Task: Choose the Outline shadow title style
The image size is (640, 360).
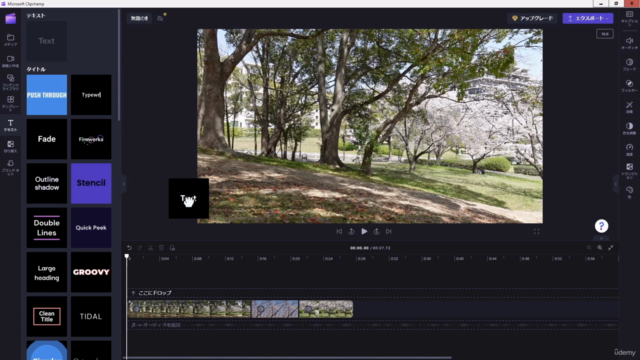Action: pyautogui.click(x=47, y=183)
